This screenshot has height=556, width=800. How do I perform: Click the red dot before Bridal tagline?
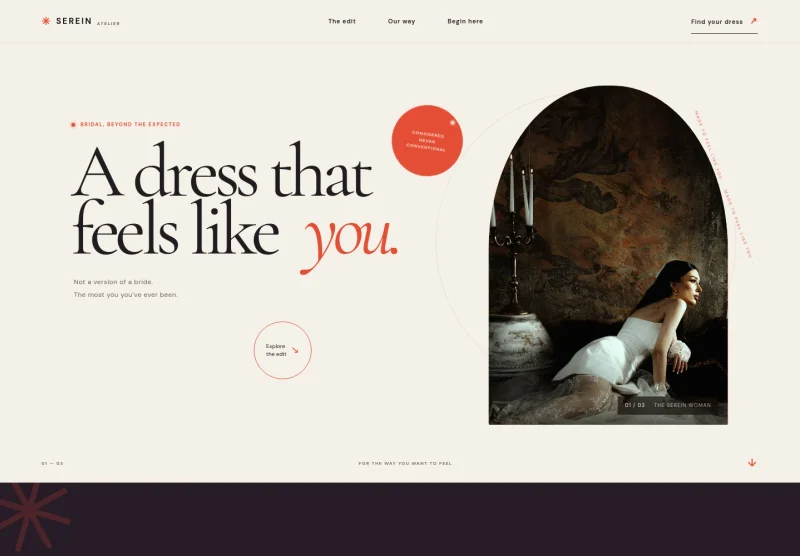73,124
